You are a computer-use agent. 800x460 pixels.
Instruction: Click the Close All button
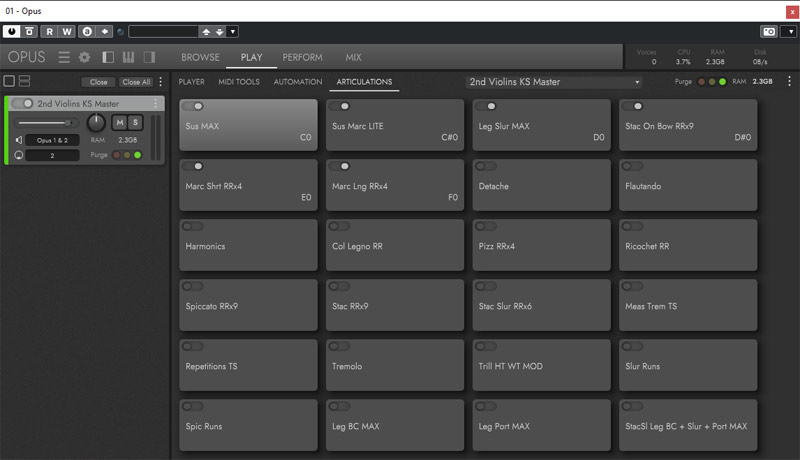click(x=136, y=82)
